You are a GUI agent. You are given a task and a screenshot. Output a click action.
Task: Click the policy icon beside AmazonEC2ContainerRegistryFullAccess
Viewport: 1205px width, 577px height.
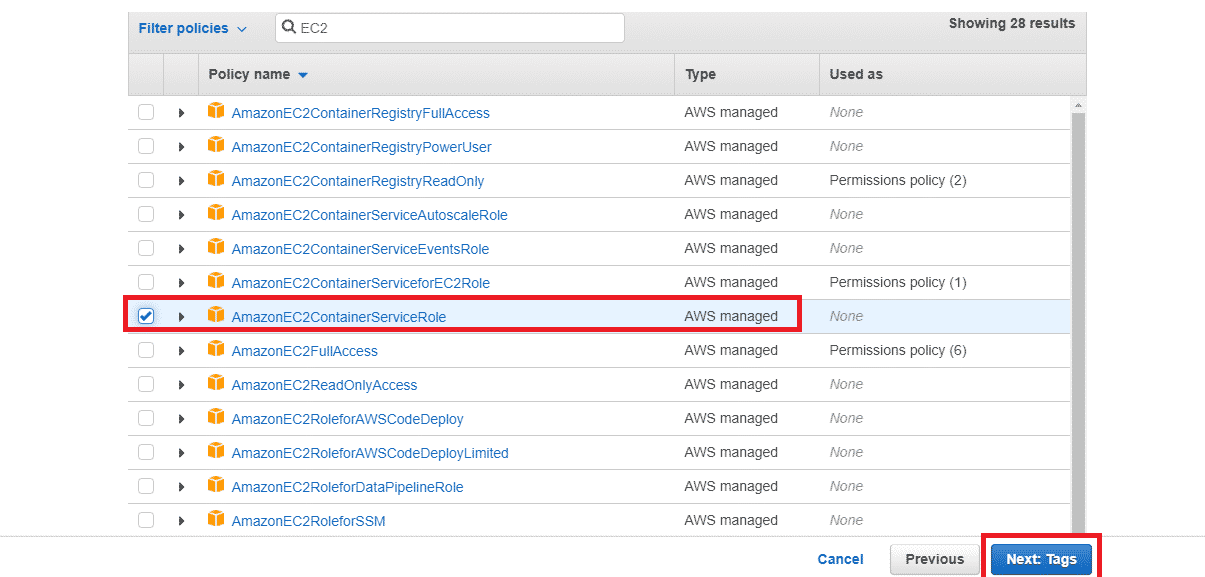coord(216,112)
